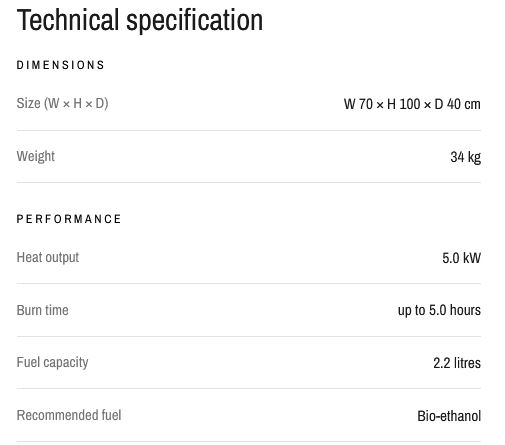
Task: Click the D 40 cm dimension text
Action: pyautogui.click(x=458, y=104)
